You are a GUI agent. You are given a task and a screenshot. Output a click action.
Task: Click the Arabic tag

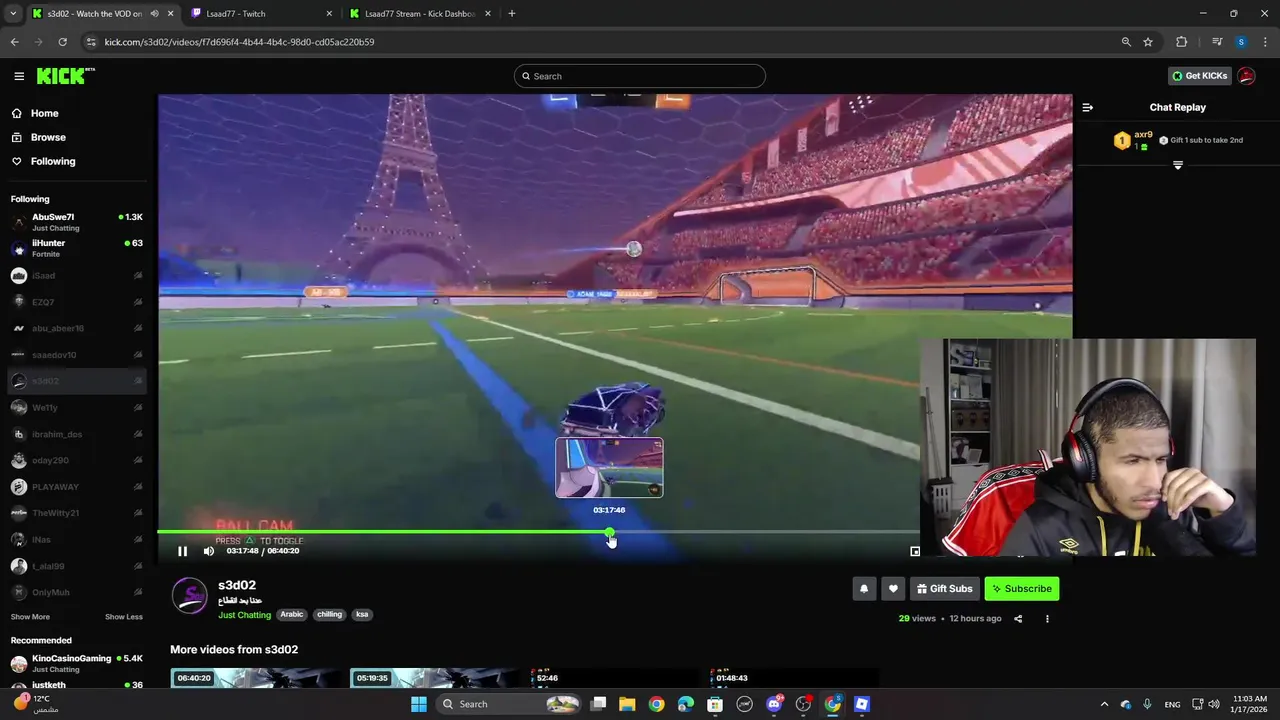292,615
